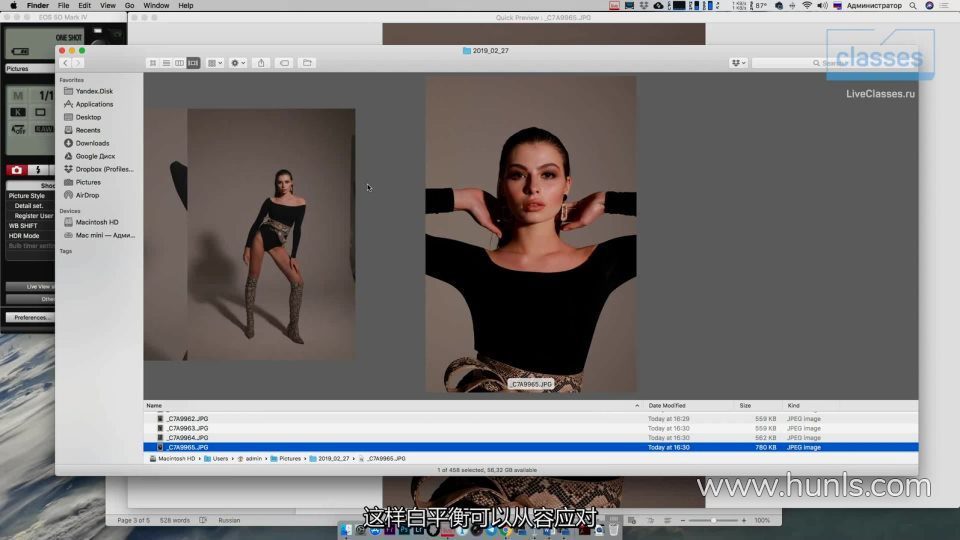Click Users in the path bar
Viewport: 960px width, 540px height.
[216, 459]
